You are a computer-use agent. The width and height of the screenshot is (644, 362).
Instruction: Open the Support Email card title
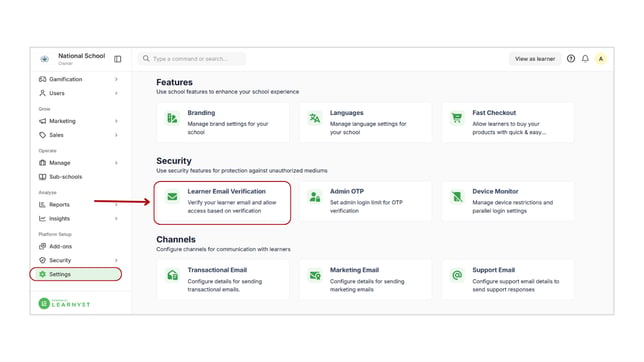[x=493, y=270]
